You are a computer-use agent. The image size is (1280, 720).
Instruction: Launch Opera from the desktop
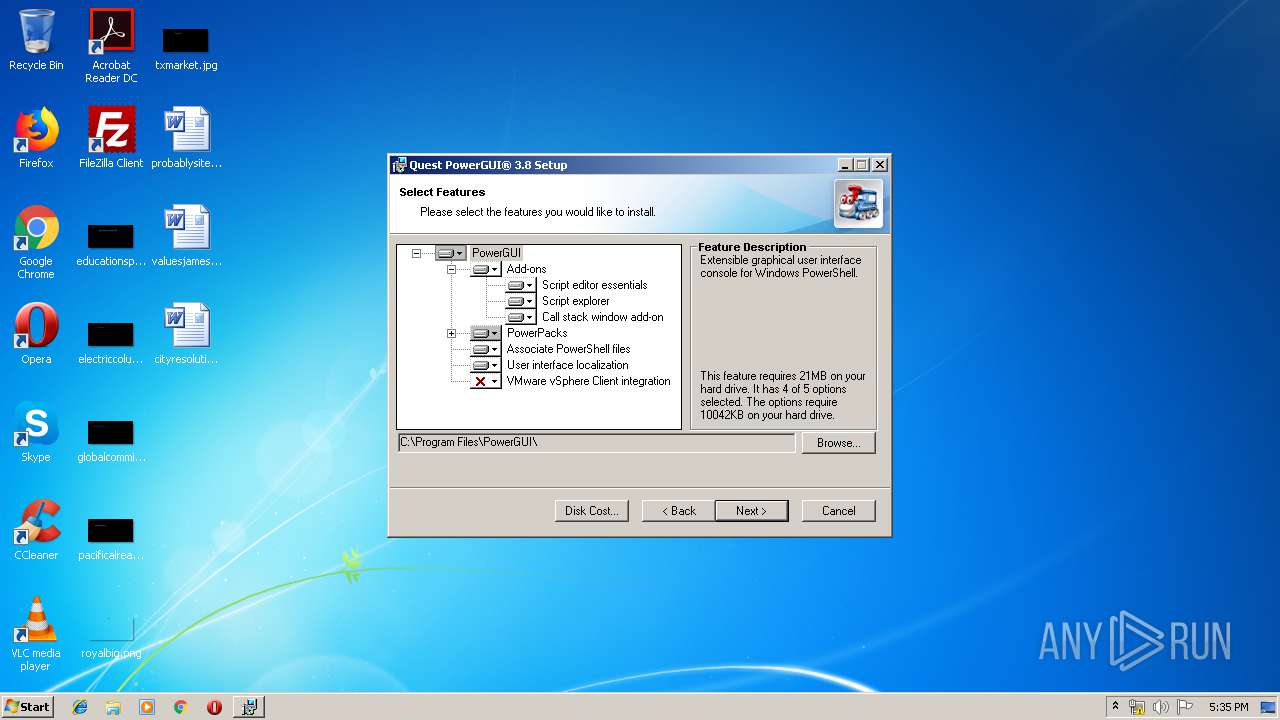tap(36, 334)
